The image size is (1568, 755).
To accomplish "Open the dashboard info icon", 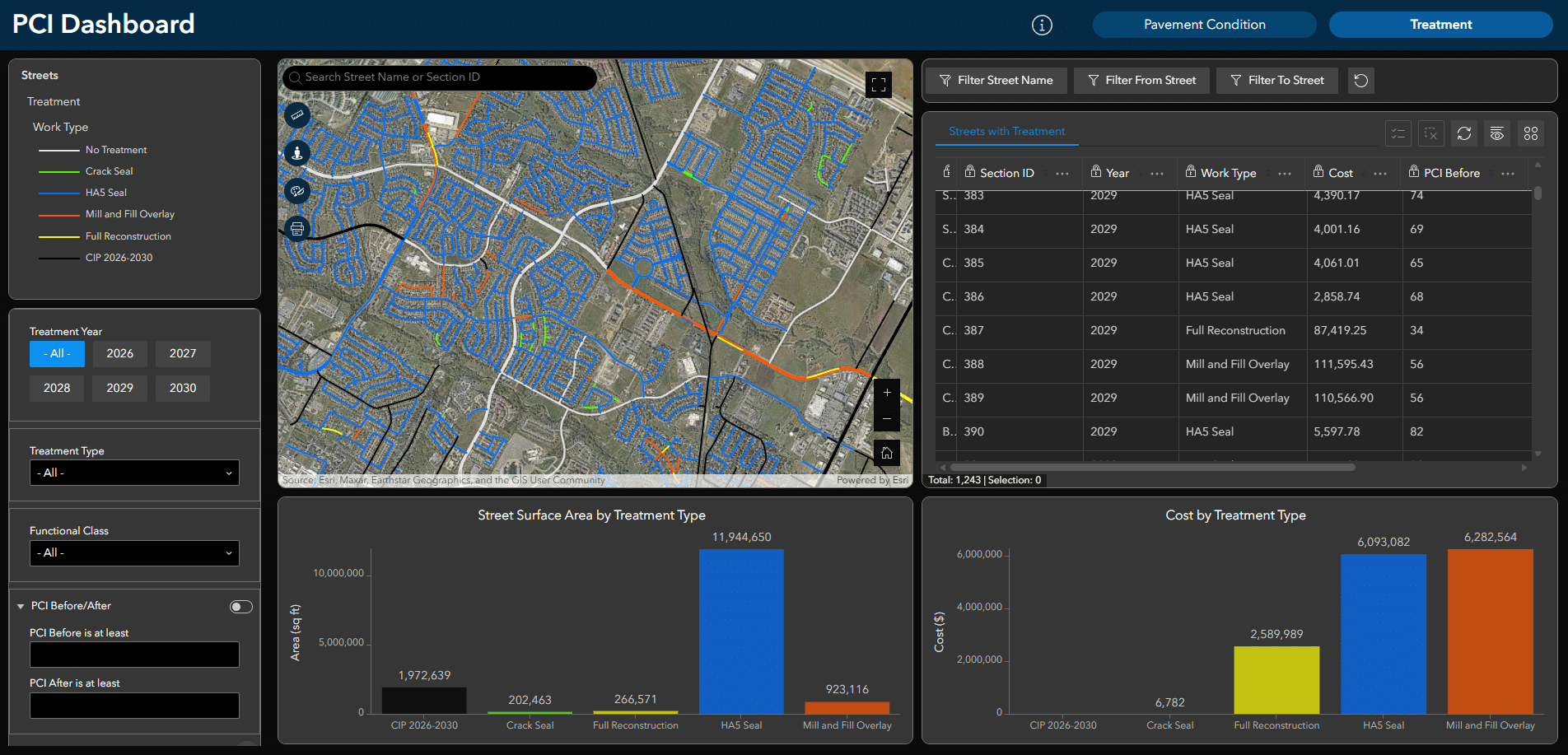I will (1041, 25).
